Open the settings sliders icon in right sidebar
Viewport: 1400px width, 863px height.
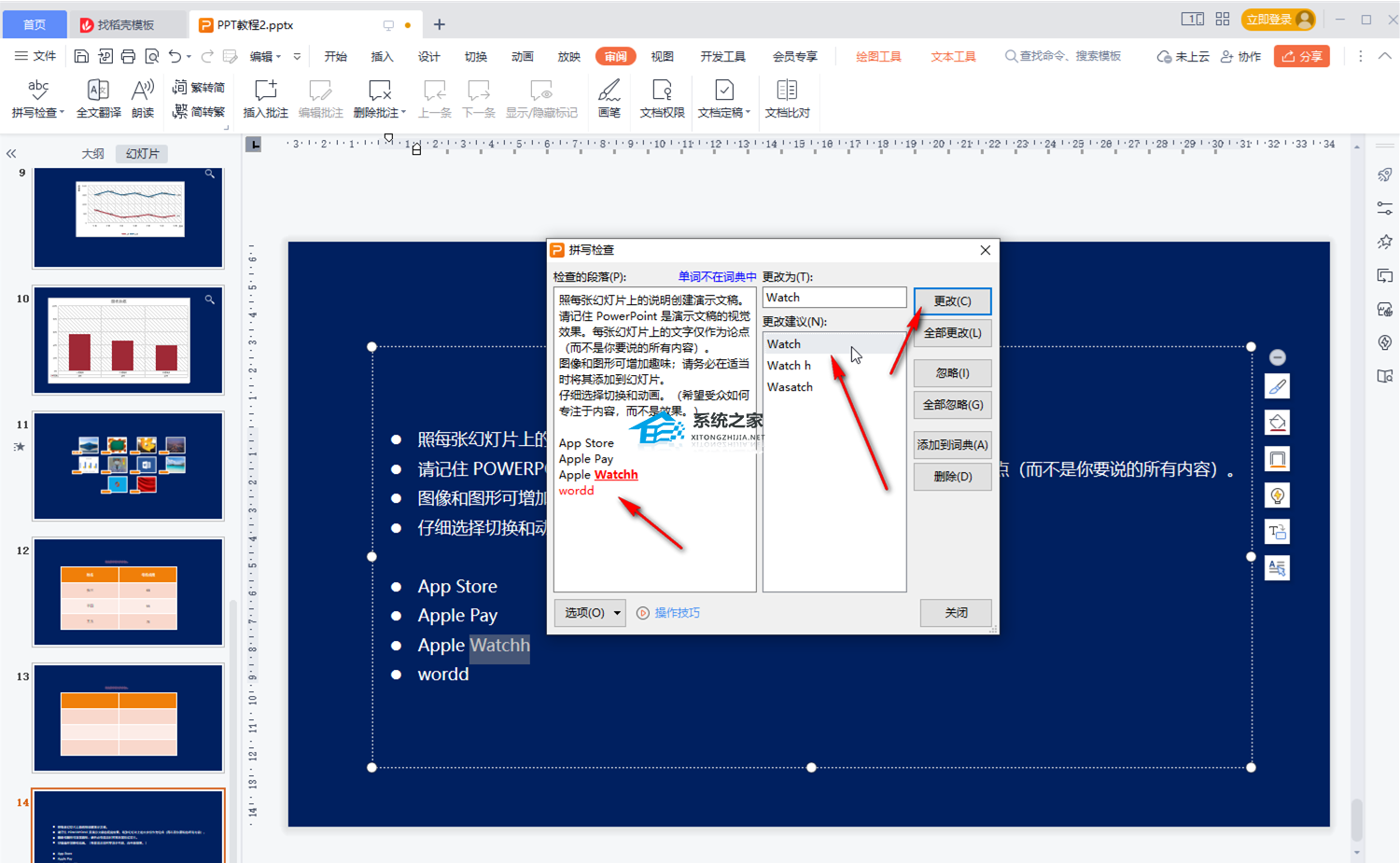tap(1385, 209)
